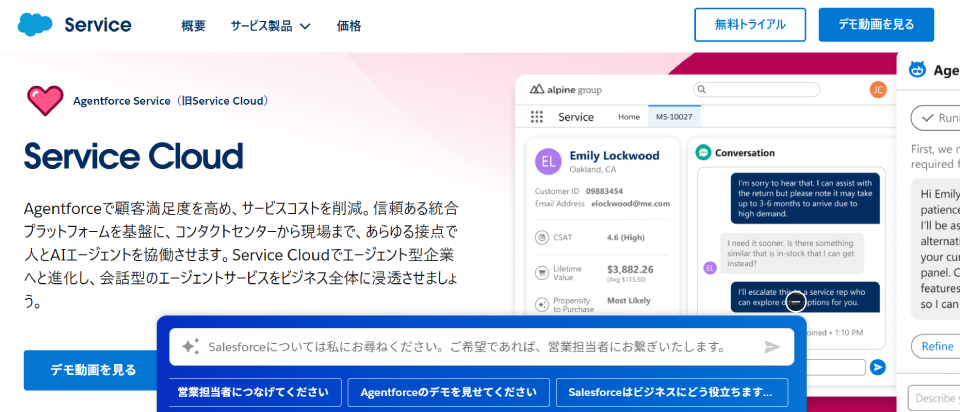
Task: Click the Salesforce cloud logo
Action: point(36,24)
